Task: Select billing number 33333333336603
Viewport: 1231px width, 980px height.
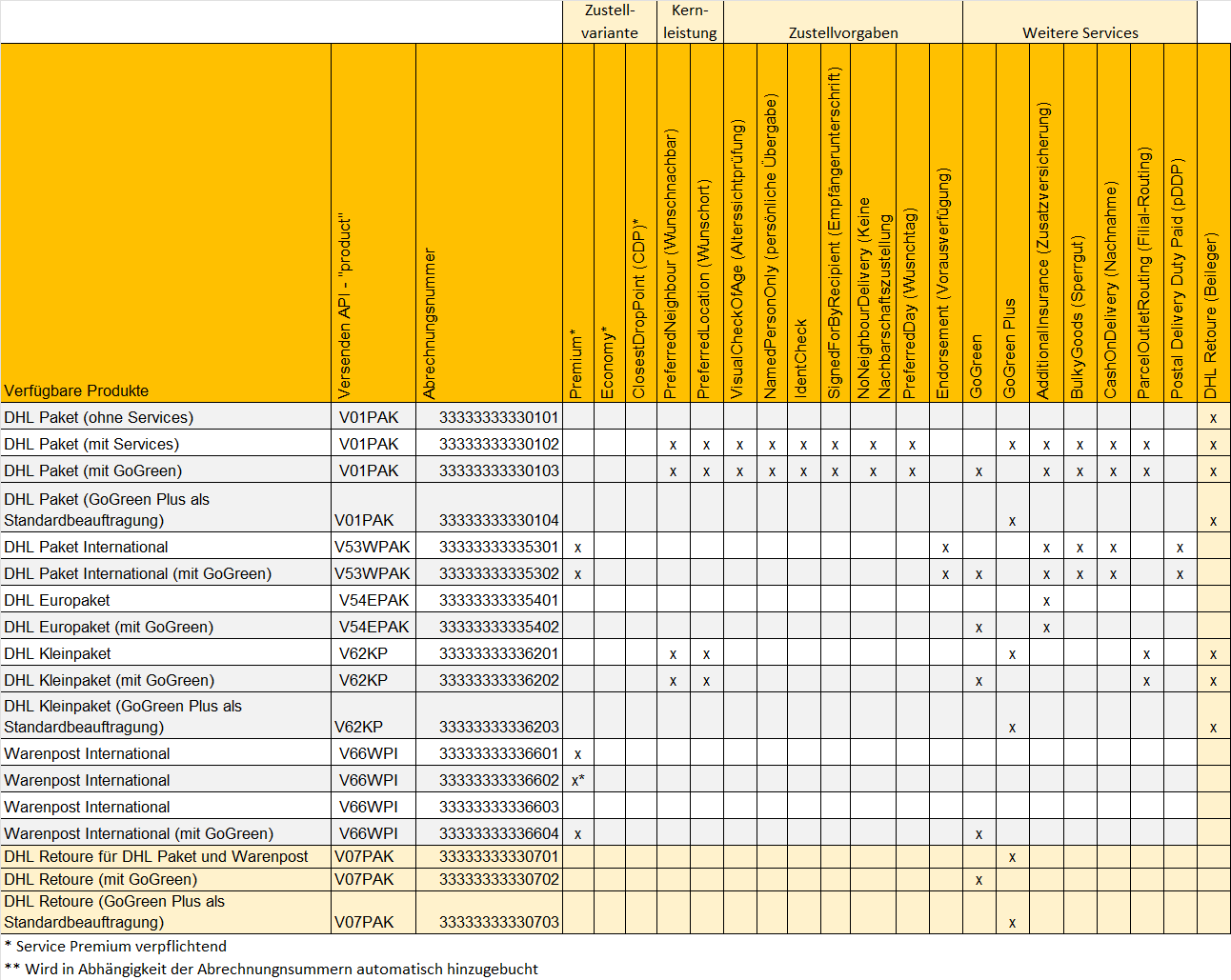Action: 498,807
